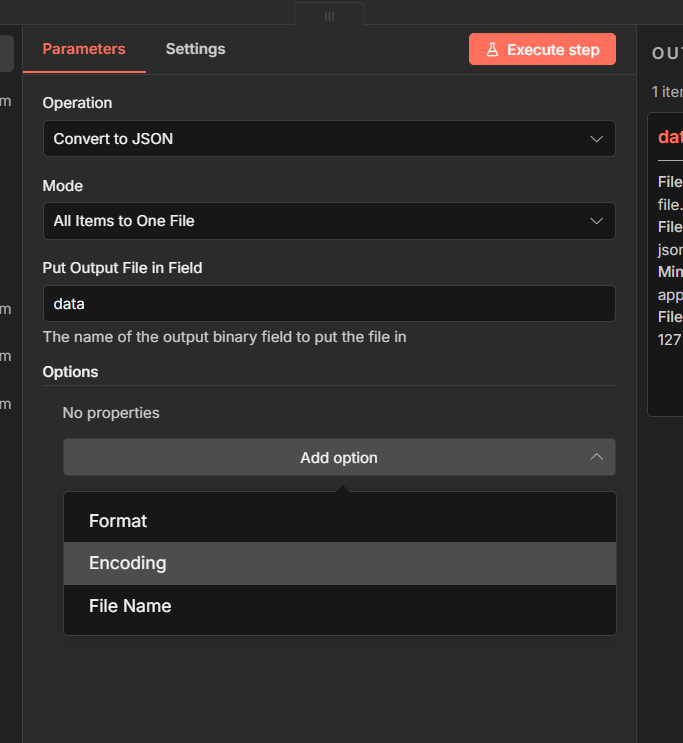The height and width of the screenshot is (743, 683).
Task: Choose the Encoding option
Action: click(x=128, y=563)
